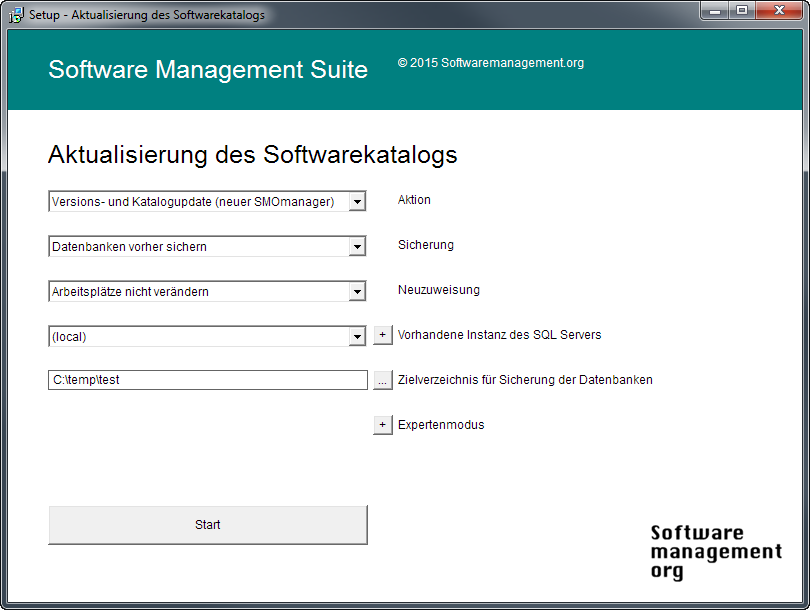810x610 pixels.
Task: Open the Neuzuweisung dropdown arrow
Action: (x=357, y=292)
